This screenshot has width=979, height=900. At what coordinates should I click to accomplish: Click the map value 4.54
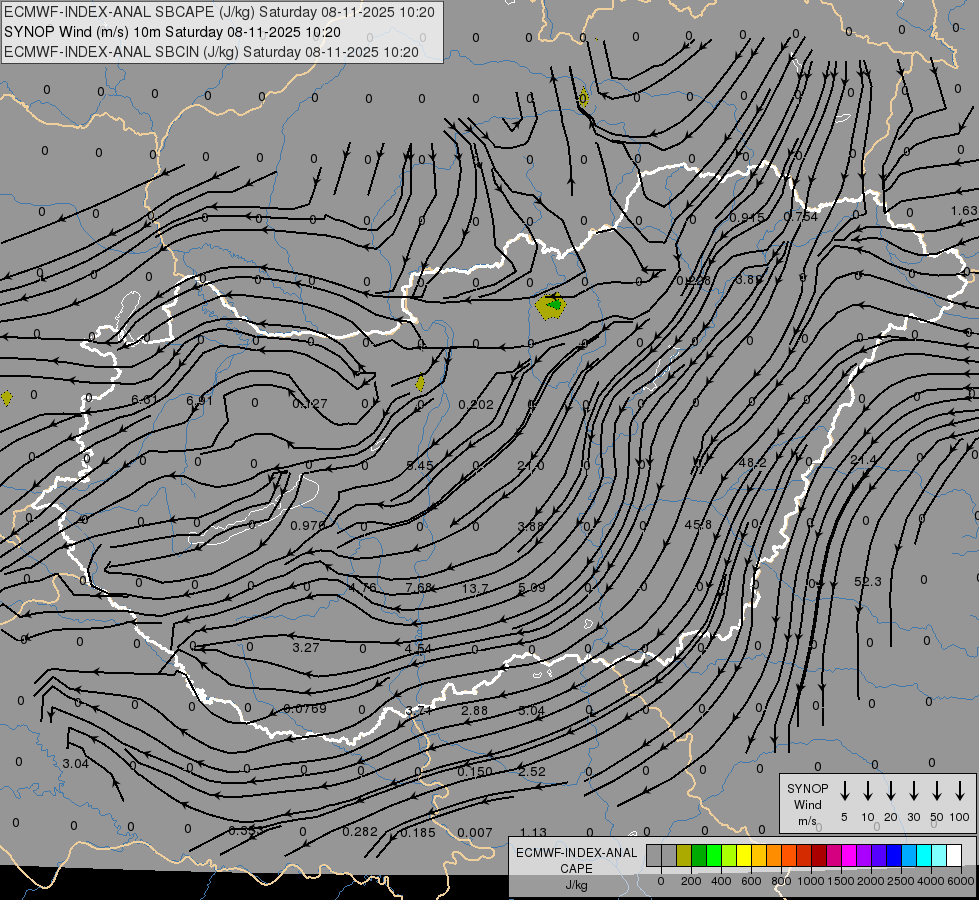tap(418, 649)
